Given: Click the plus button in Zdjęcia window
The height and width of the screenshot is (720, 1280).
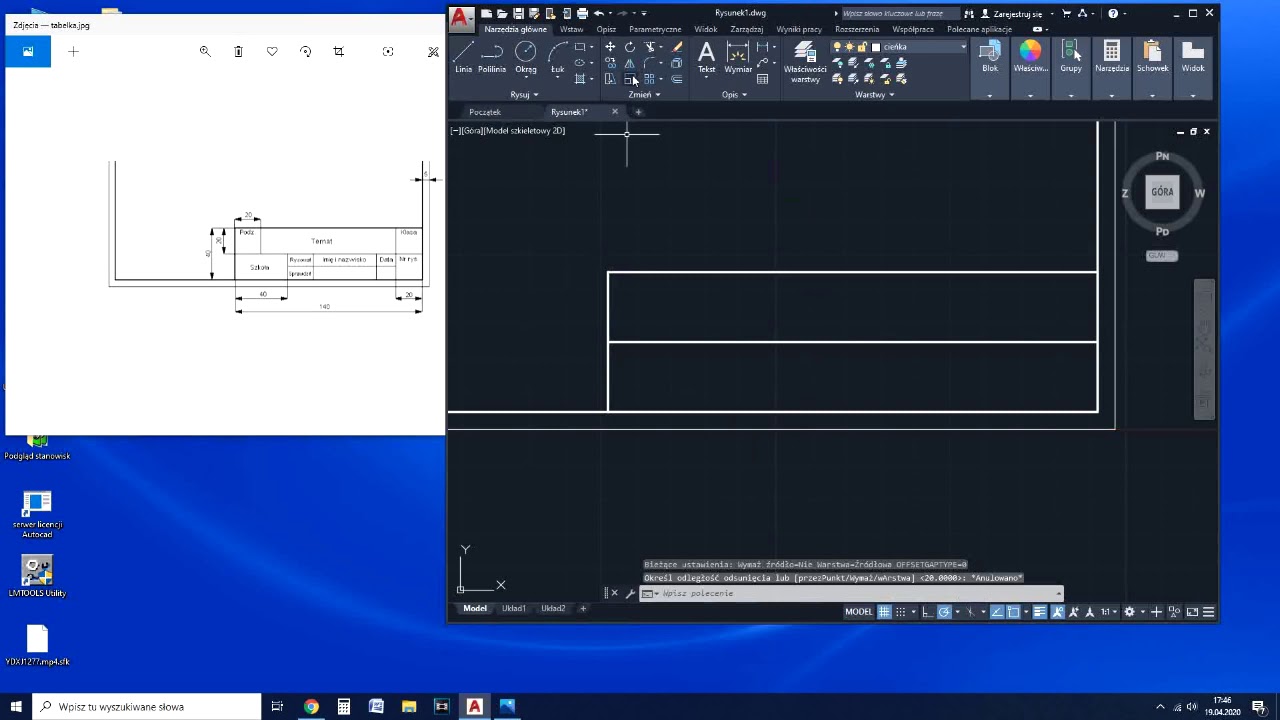Looking at the screenshot, I should (73, 52).
